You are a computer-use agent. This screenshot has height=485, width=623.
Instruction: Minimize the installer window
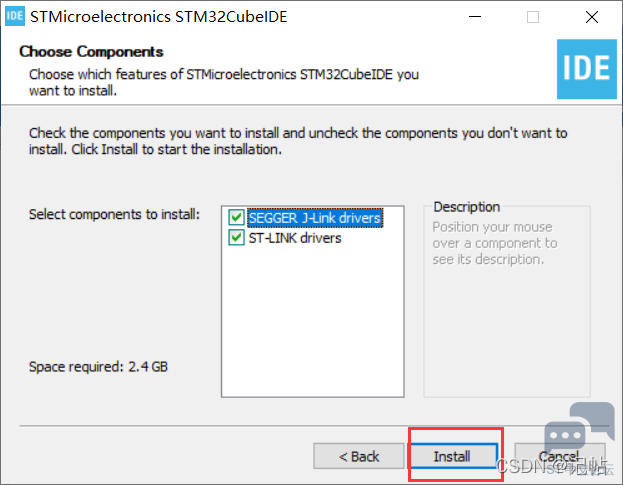[475, 17]
